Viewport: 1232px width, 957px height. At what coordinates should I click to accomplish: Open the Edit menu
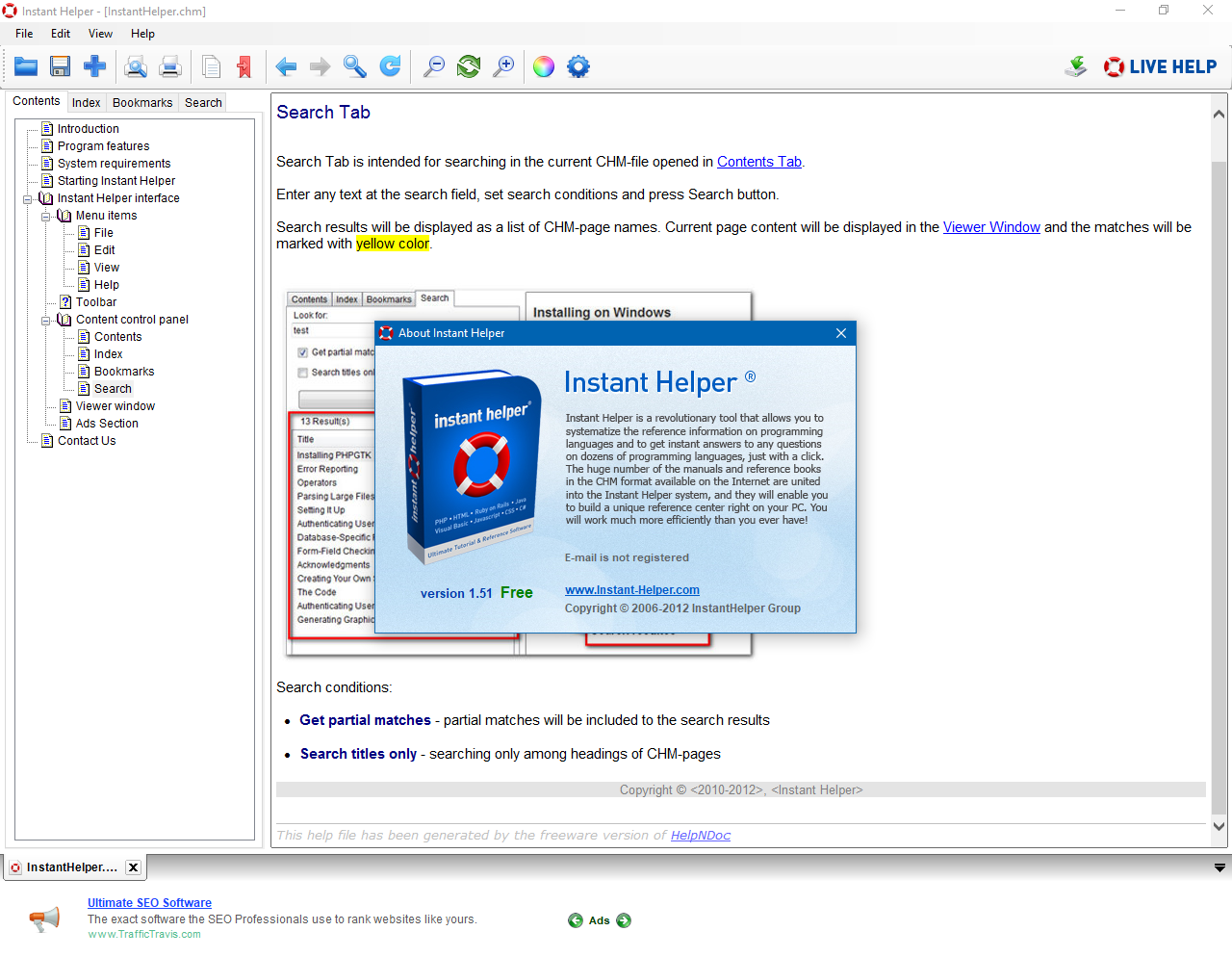(x=61, y=34)
